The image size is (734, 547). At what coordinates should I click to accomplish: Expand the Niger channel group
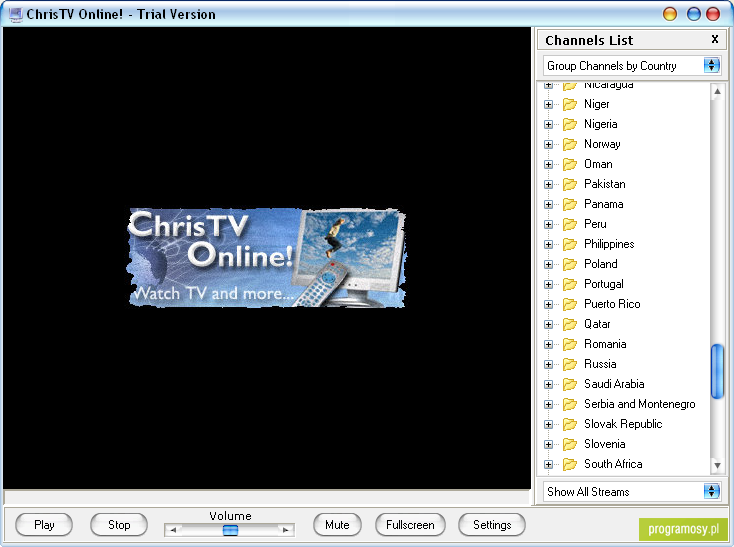pos(549,104)
